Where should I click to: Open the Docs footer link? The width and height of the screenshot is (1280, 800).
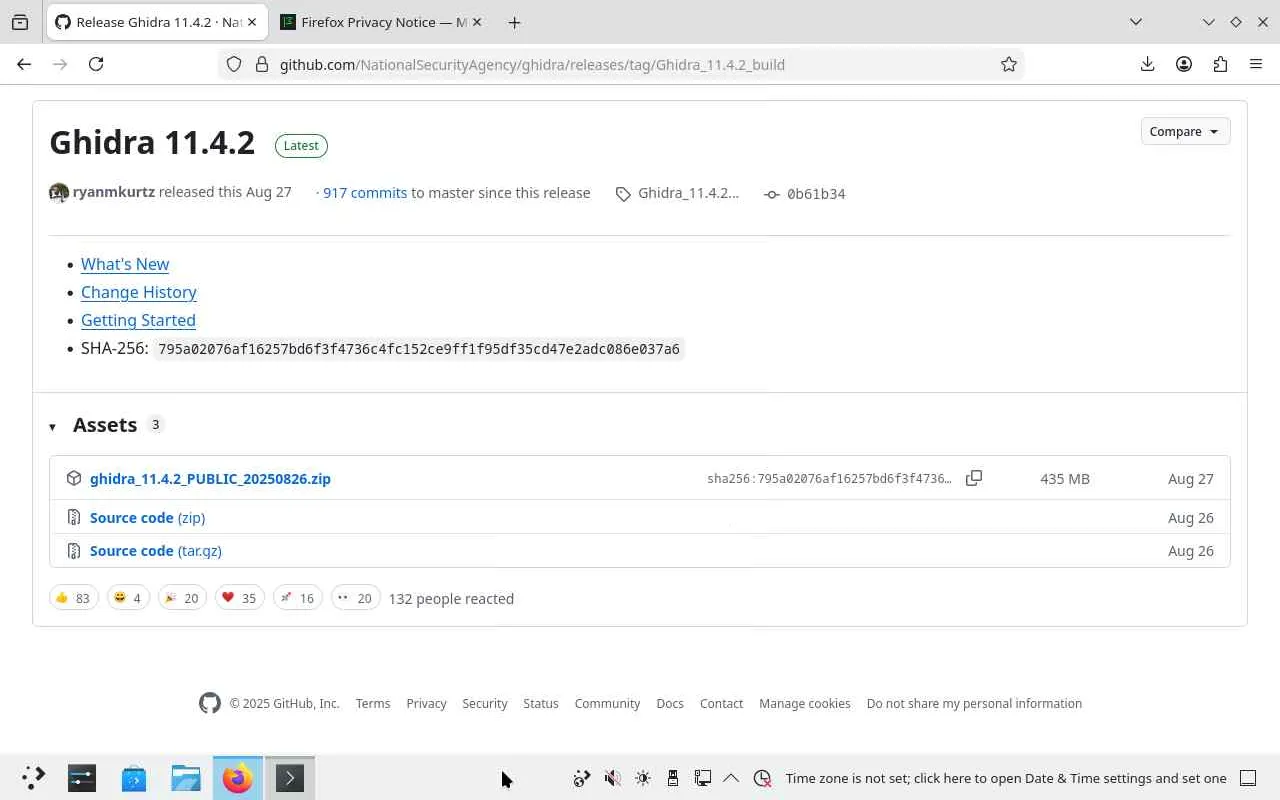tap(670, 703)
